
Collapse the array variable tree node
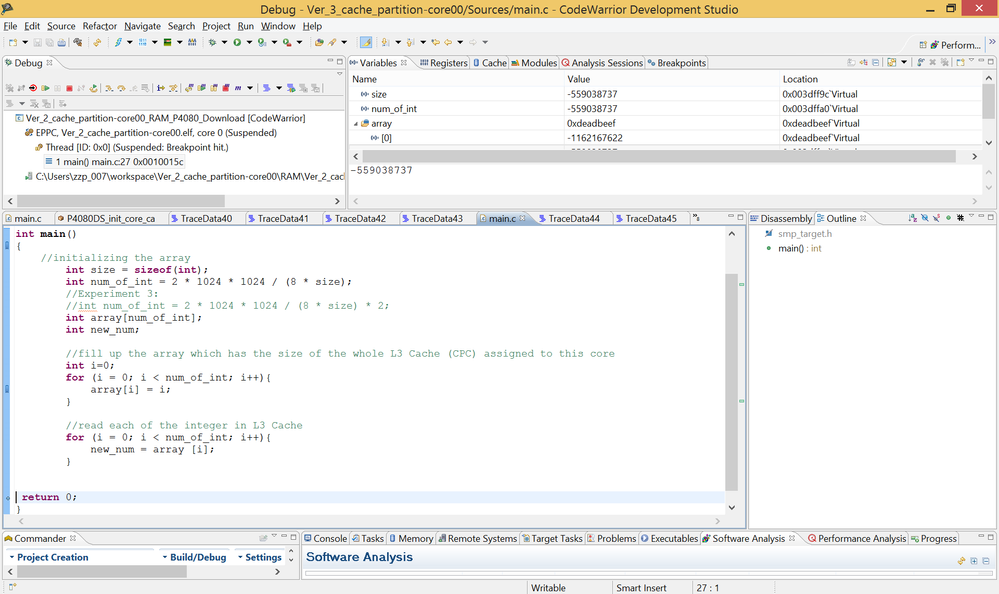(x=356, y=124)
